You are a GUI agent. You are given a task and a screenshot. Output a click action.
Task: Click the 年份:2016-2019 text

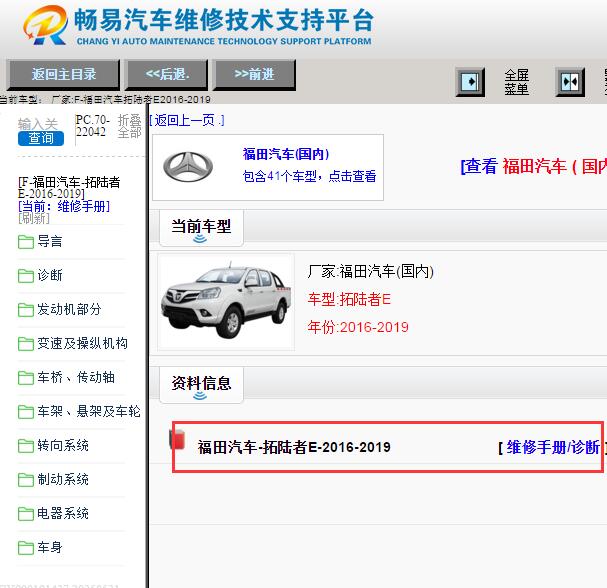[x=358, y=327]
